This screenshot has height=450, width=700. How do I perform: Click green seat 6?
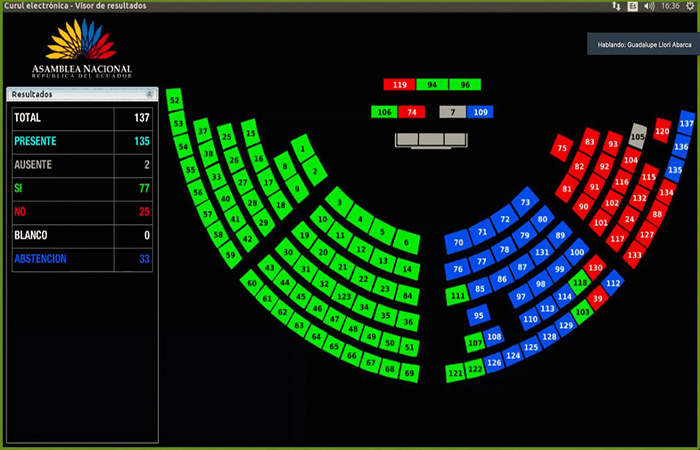point(406,242)
